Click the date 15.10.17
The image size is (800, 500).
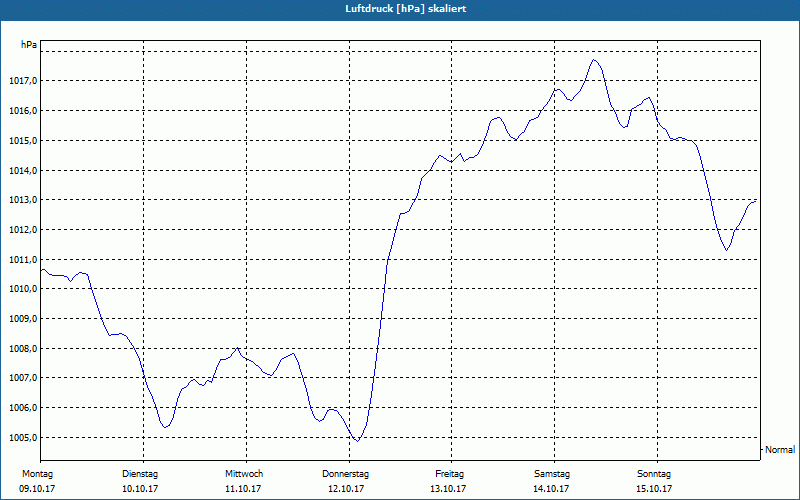tap(654, 489)
